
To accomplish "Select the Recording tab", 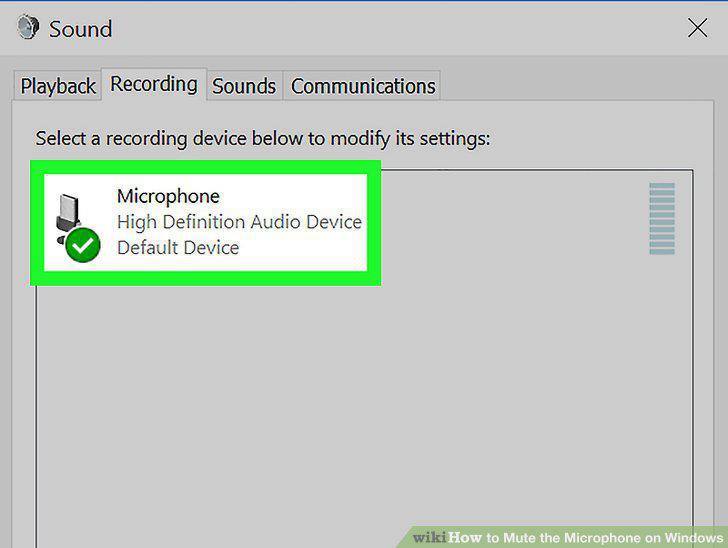I will [154, 84].
